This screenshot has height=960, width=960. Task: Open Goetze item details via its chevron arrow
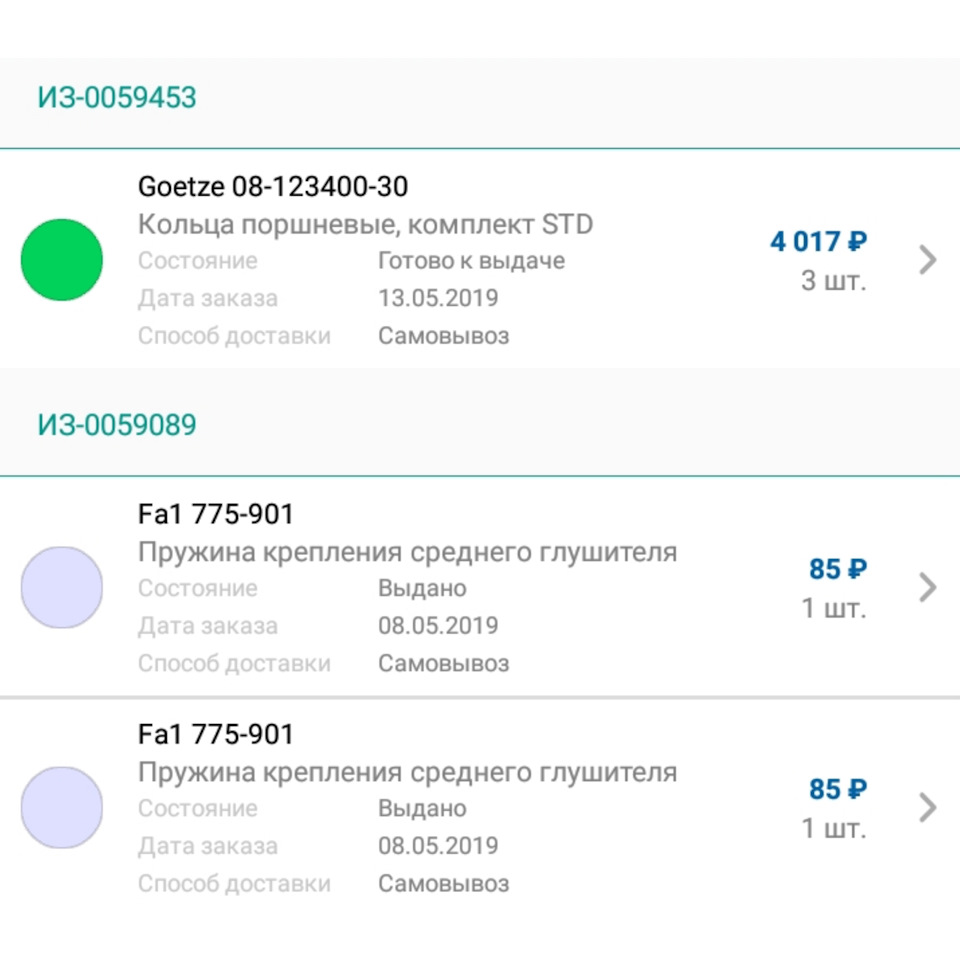pos(928,260)
